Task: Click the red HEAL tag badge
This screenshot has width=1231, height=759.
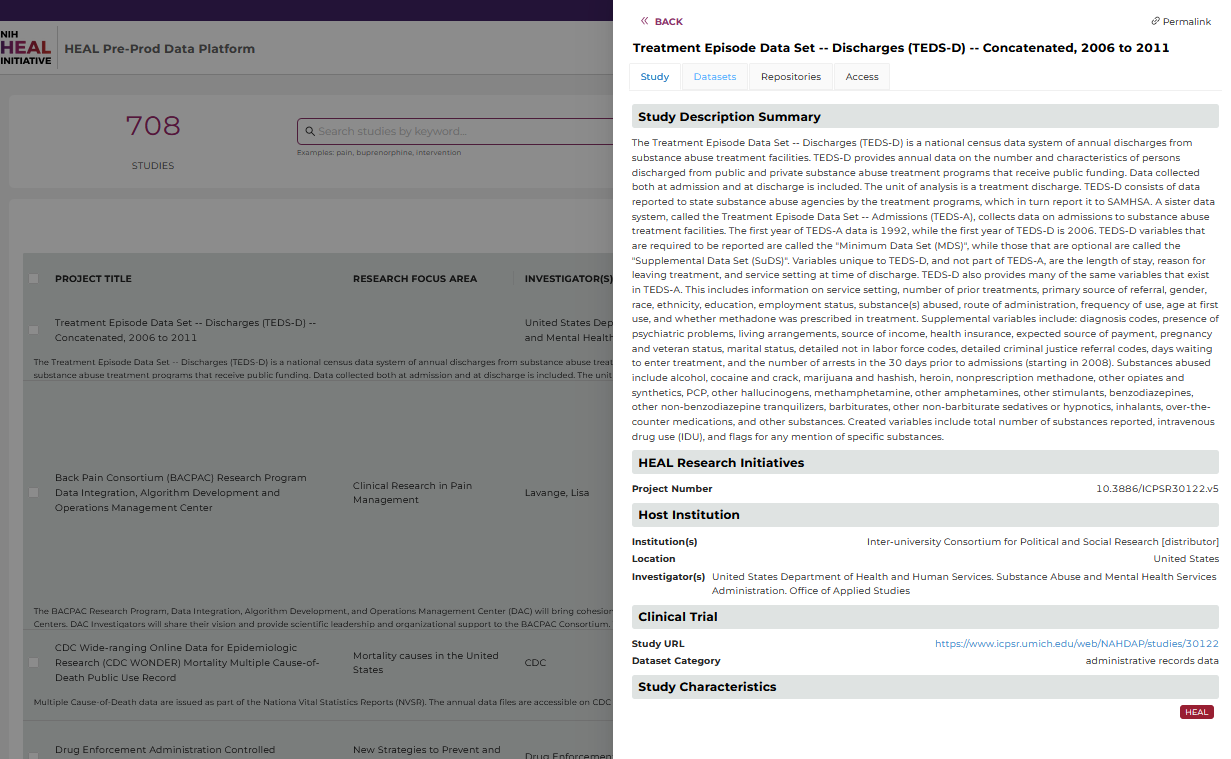Action: tap(1197, 712)
